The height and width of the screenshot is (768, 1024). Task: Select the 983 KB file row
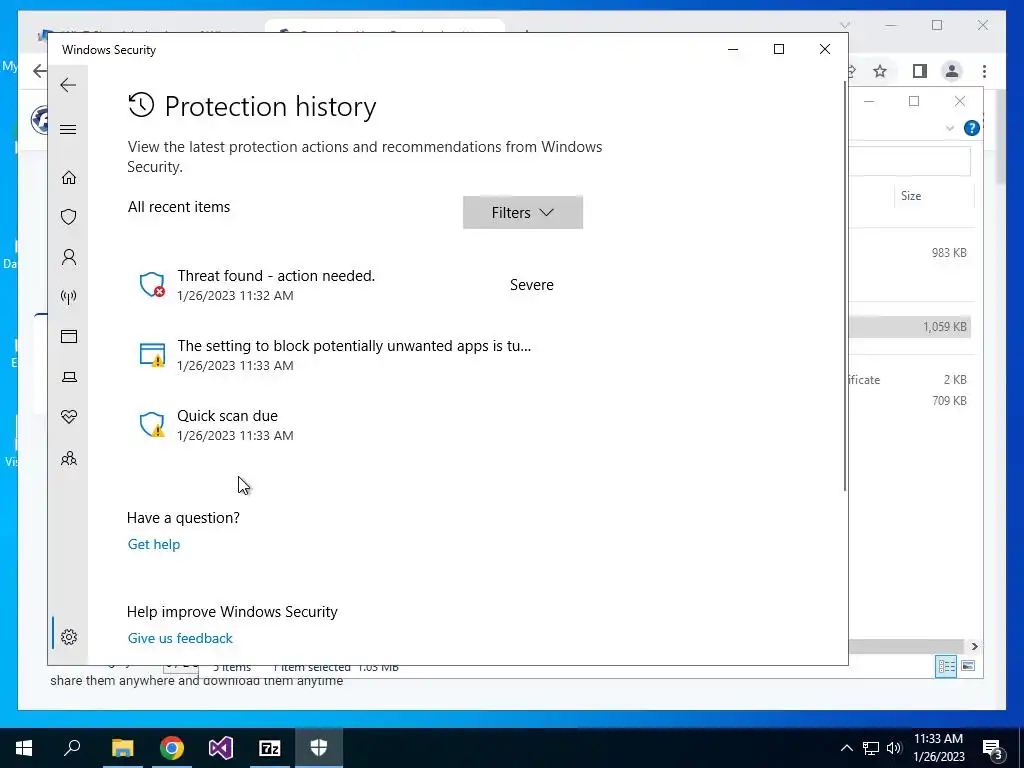pyautogui.click(x=910, y=253)
